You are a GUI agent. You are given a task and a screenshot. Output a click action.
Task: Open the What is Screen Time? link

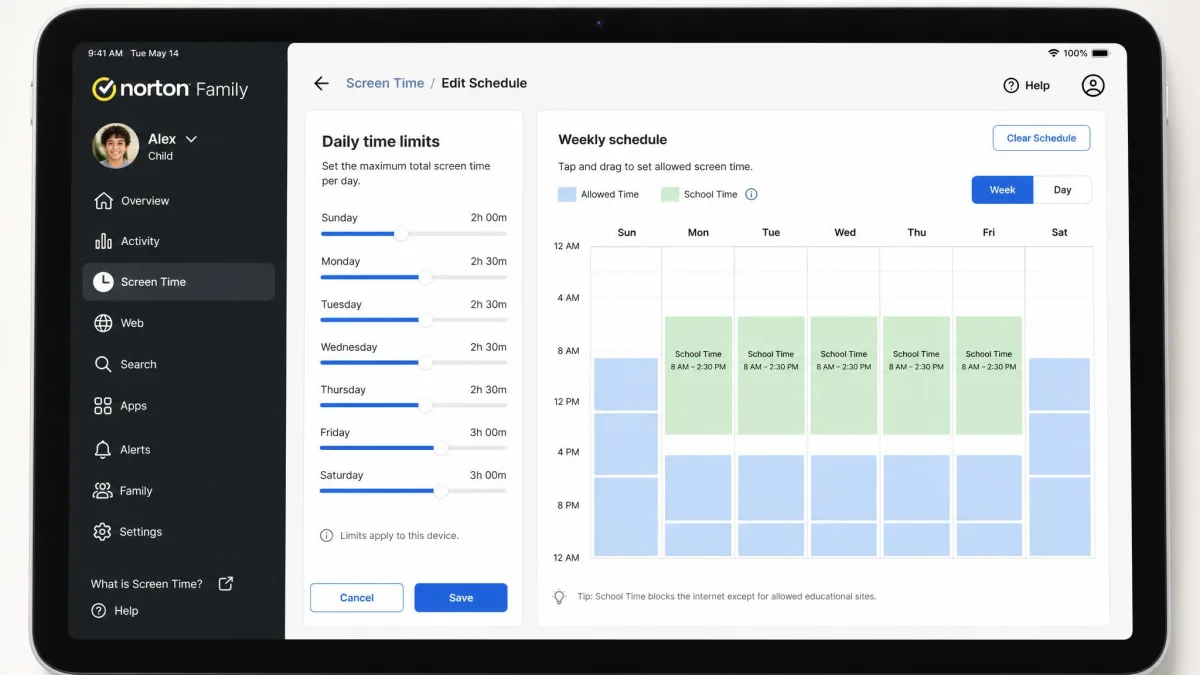[147, 584]
